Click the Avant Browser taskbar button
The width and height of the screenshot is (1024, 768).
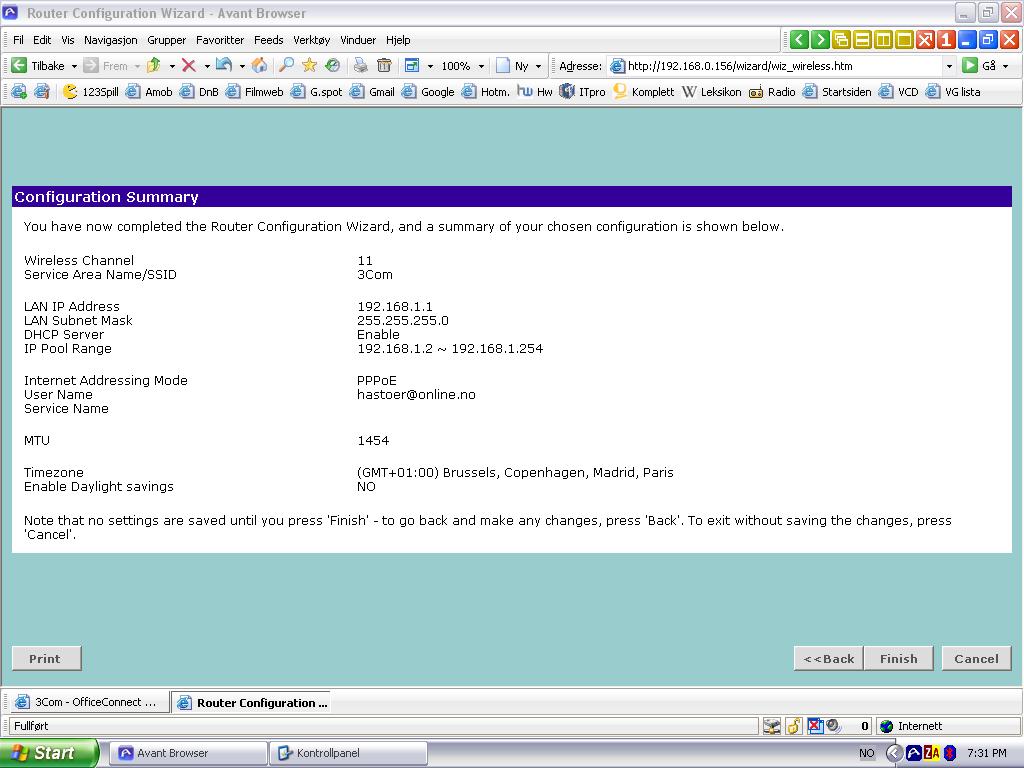[x=189, y=753]
